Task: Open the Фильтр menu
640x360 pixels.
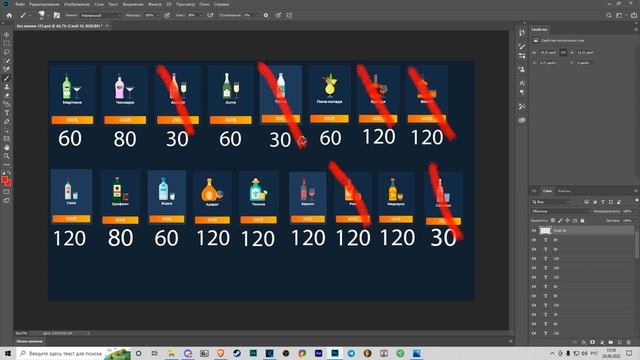Action: click(155, 4)
